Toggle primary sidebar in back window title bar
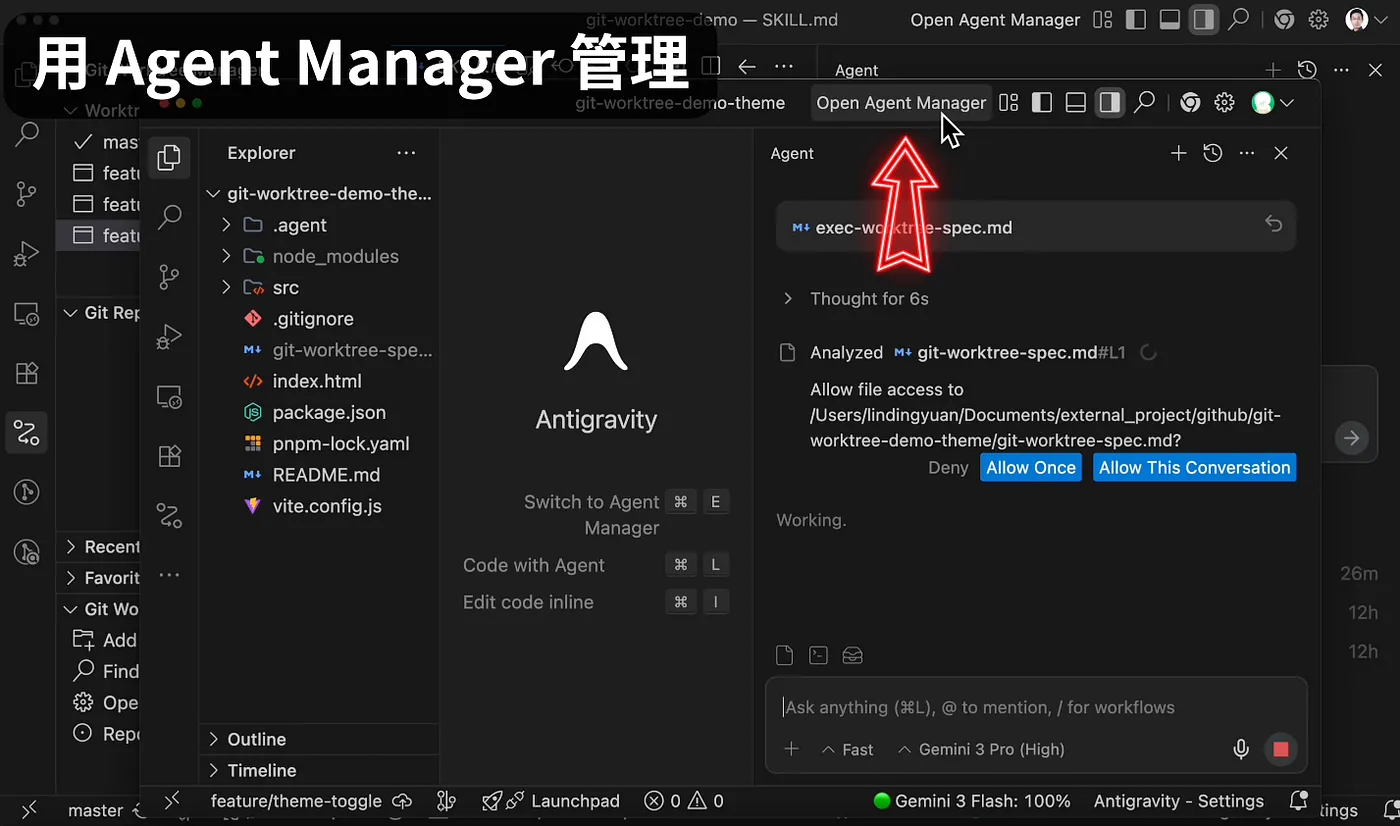Screen dimensions: 1400x826 1135,19
